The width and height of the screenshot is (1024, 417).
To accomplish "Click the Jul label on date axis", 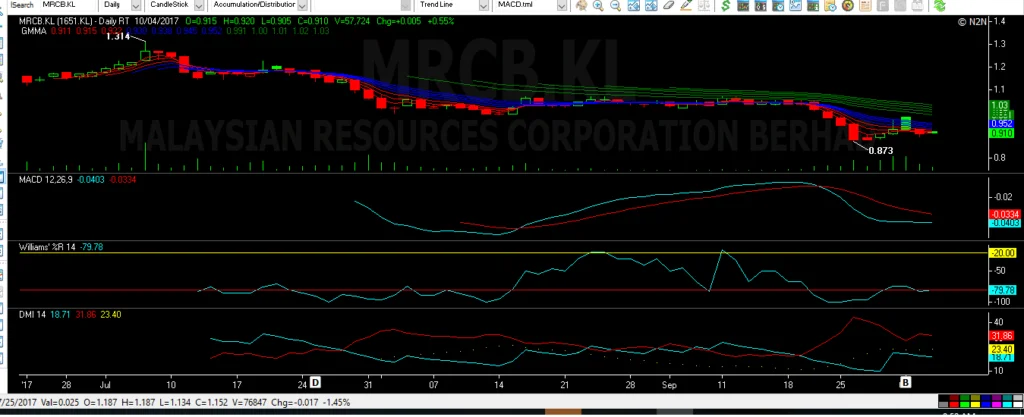I will coord(105,384).
